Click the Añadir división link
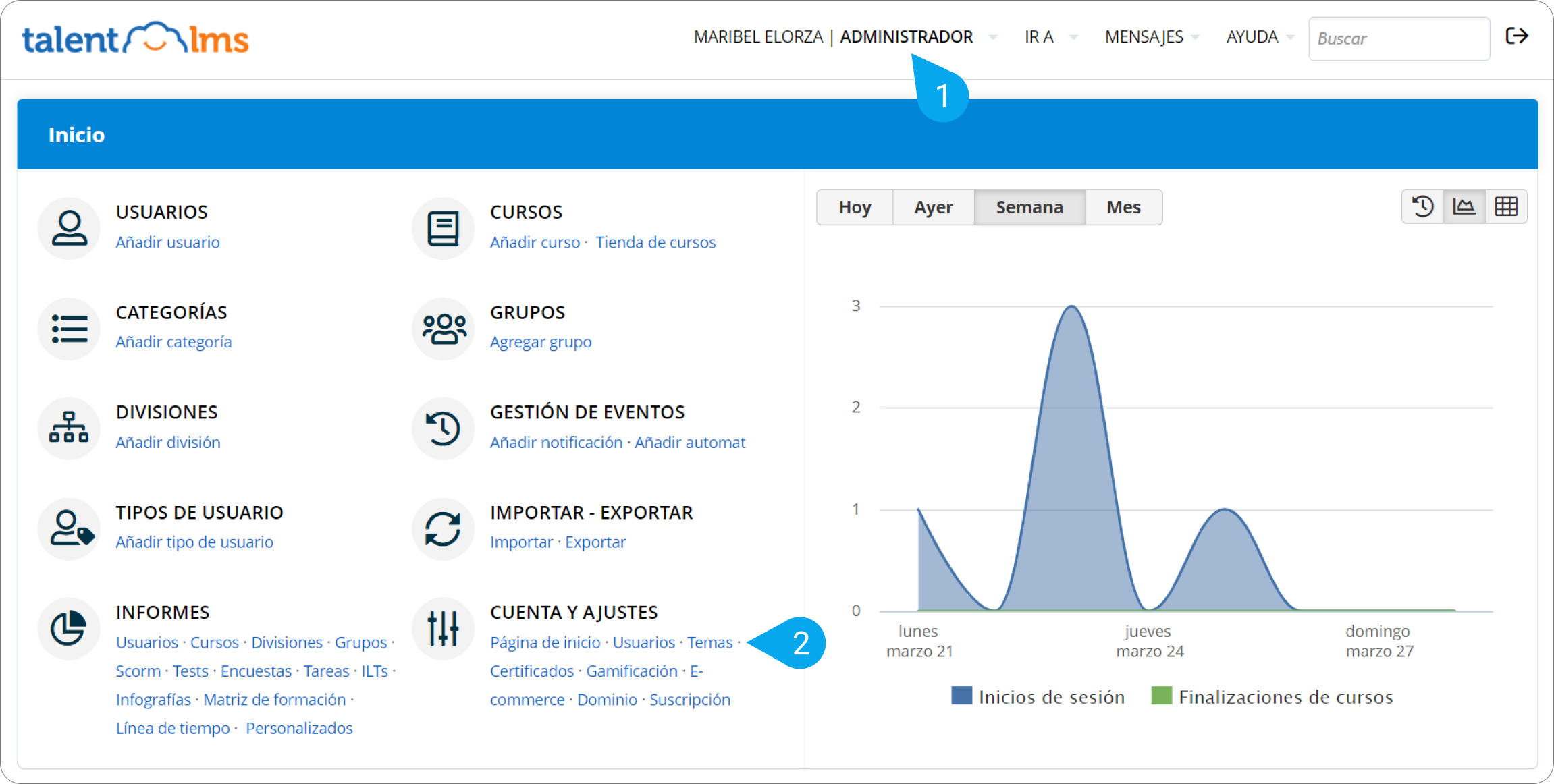This screenshot has height=784, width=1554. pyautogui.click(x=168, y=443)
